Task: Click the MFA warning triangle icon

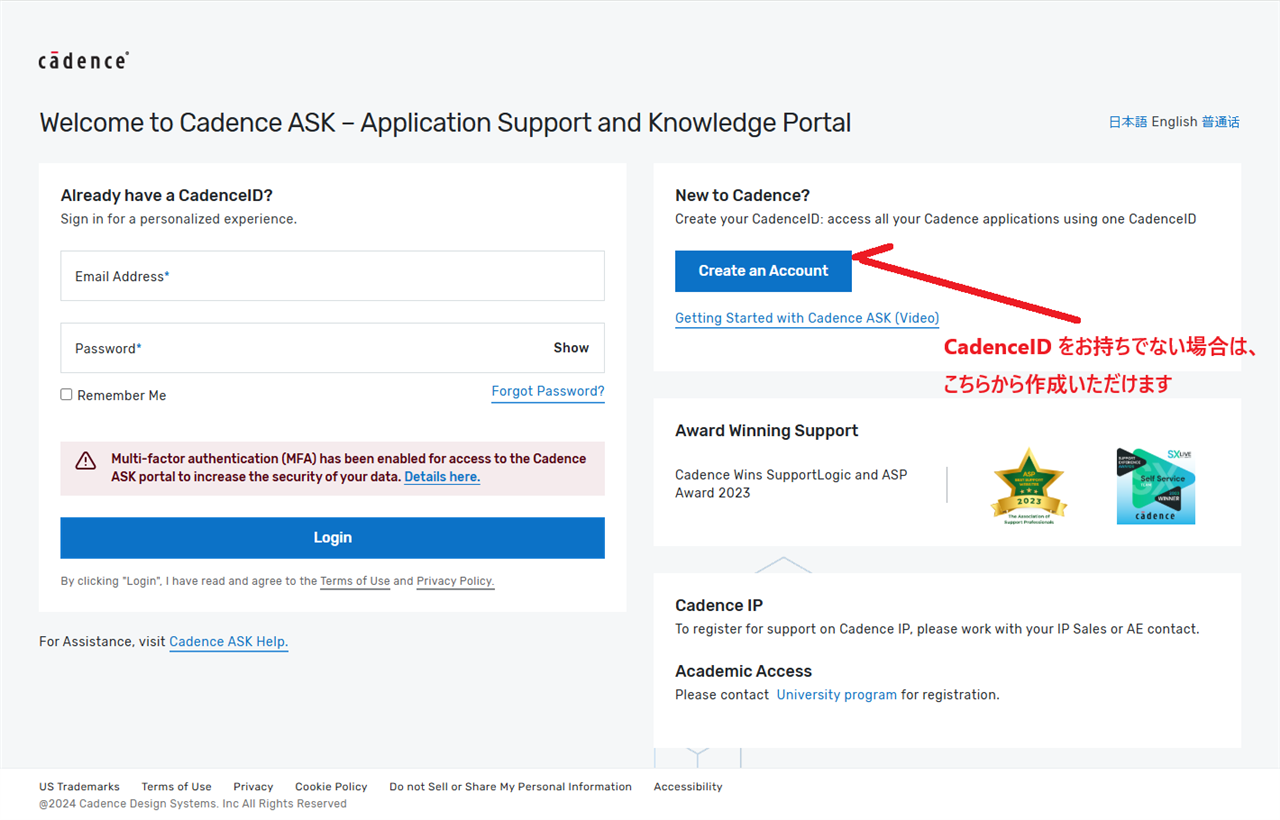Action: pyautogui.click(x=86, y=460)
